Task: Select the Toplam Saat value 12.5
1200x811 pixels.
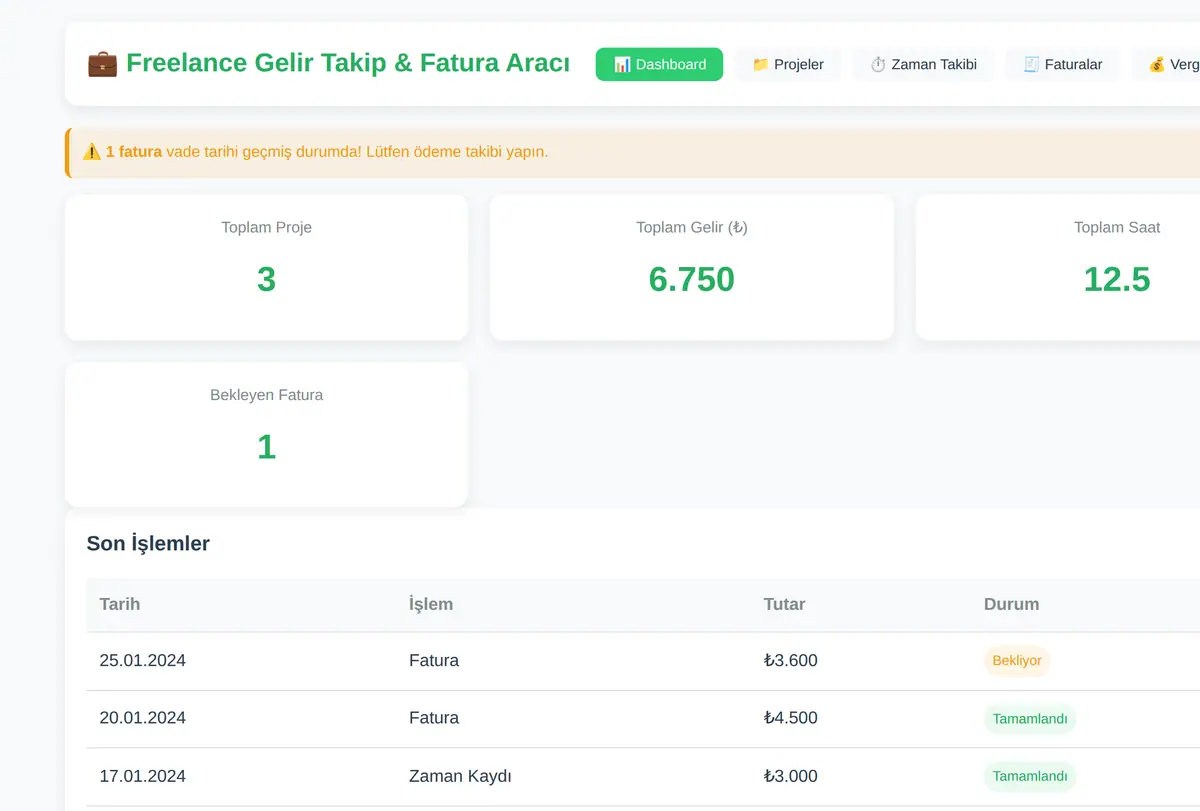Action: pyautogui.click(x=1117, y=279)
